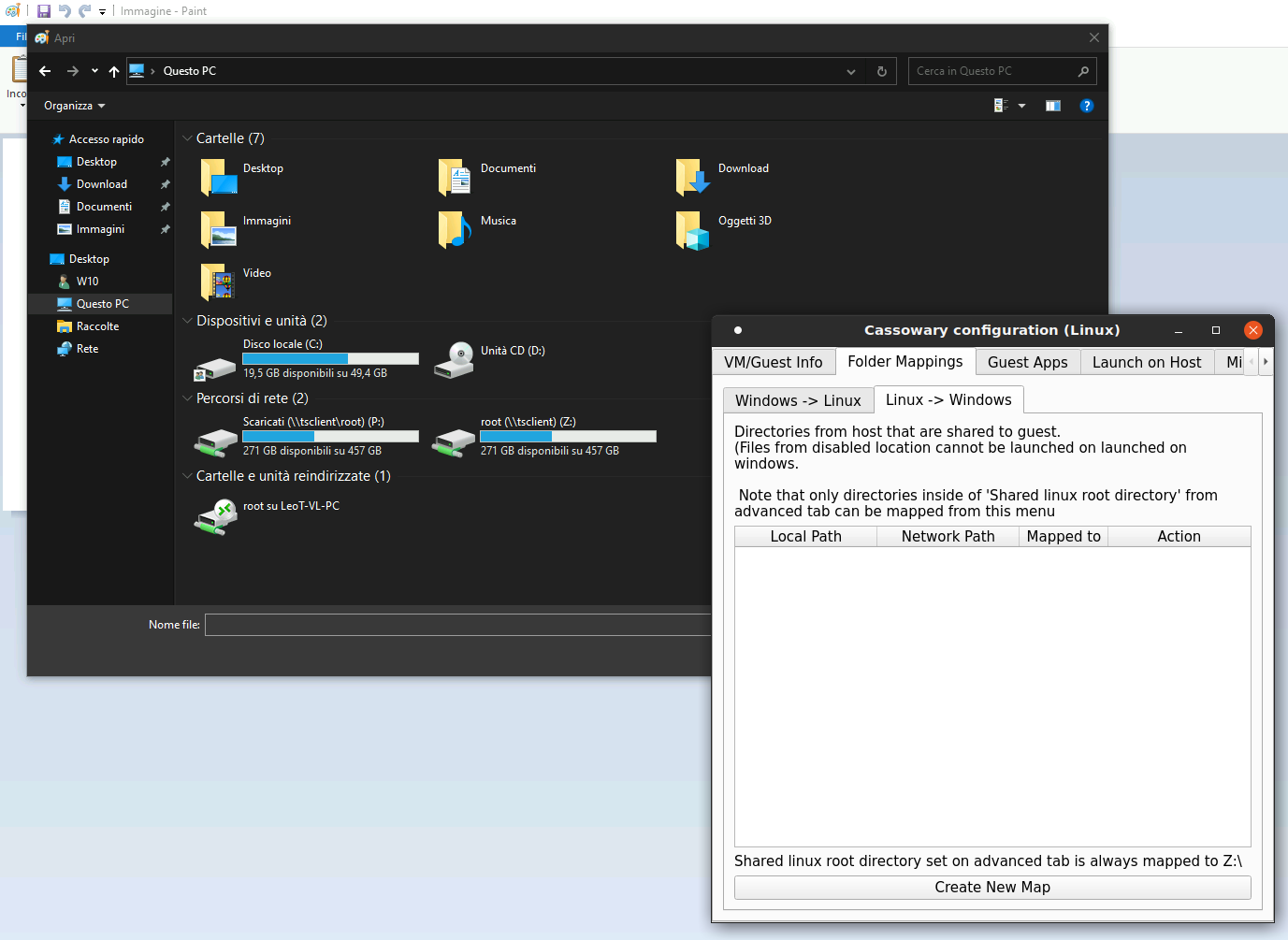Sort by Mapped to column header
This screenshot has width=1288, height=940.
click(x=1064, y=536)
